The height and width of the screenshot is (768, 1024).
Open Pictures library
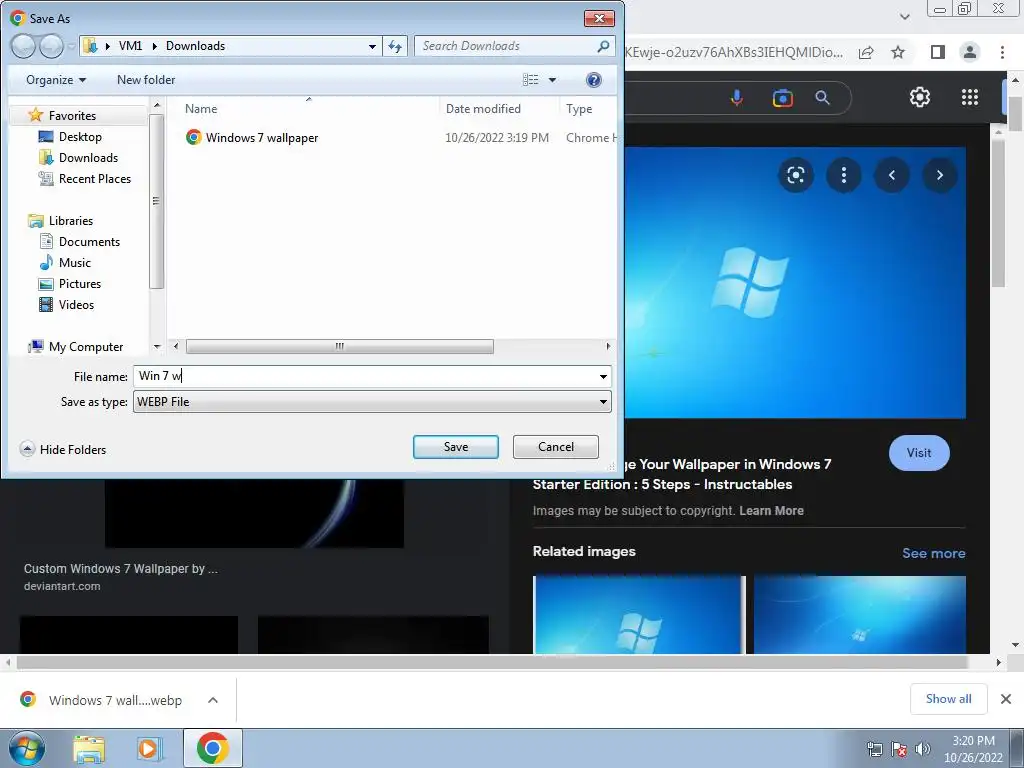pyautogui.click(x=80, y=283)
